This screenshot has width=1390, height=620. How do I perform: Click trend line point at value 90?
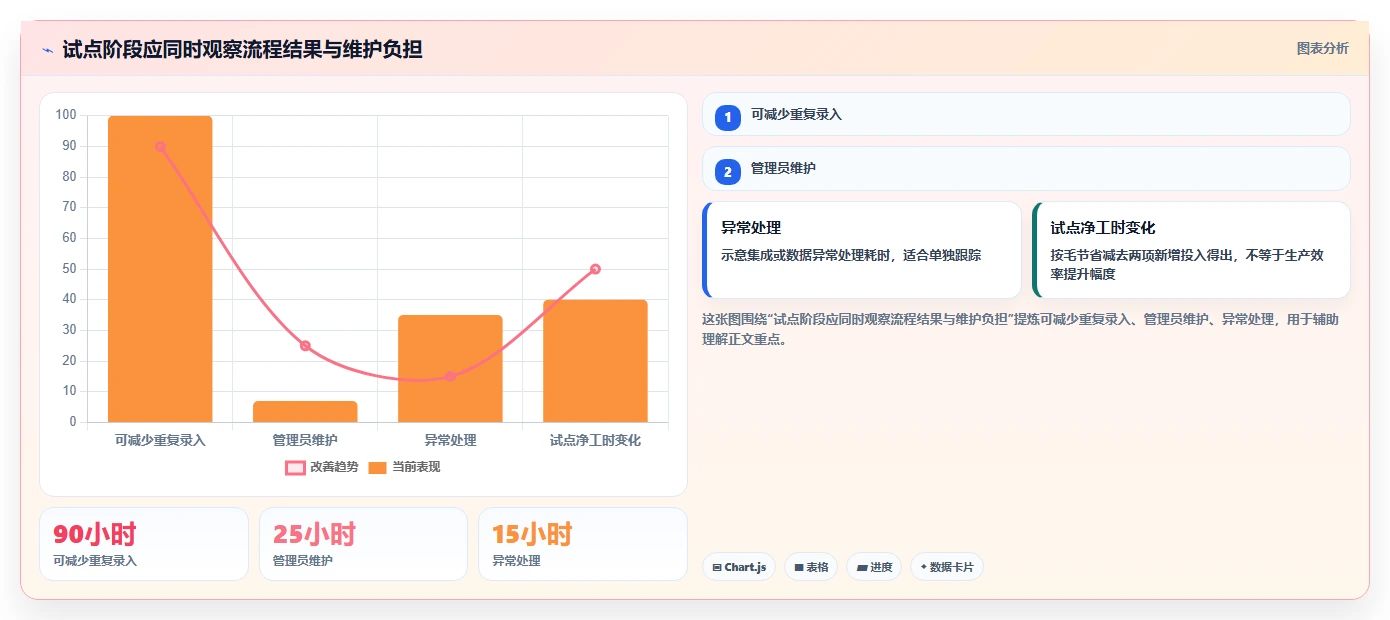pos(160,146)
